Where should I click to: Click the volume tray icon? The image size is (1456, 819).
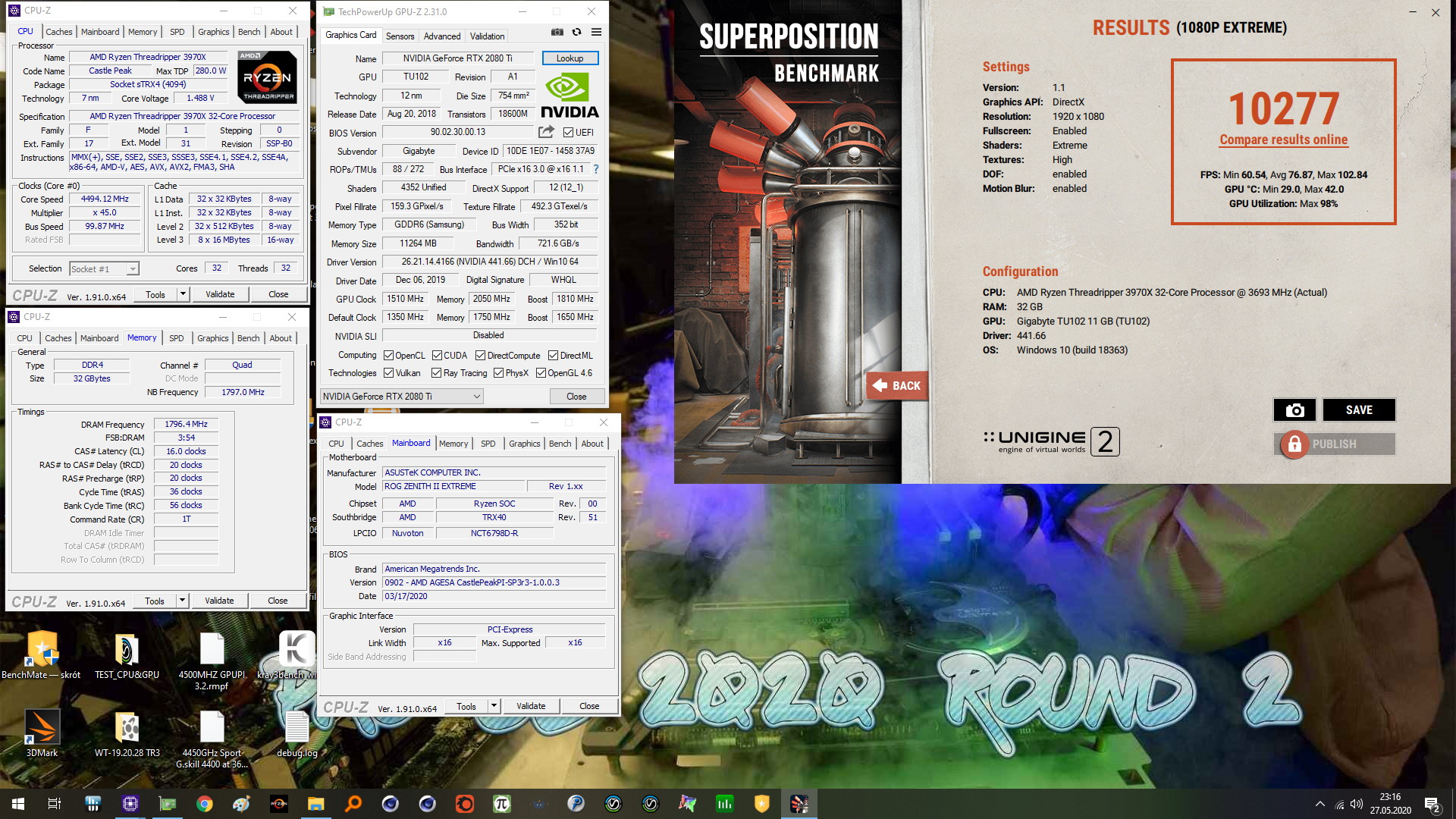pyautogui.click(x=1357, y=804)
